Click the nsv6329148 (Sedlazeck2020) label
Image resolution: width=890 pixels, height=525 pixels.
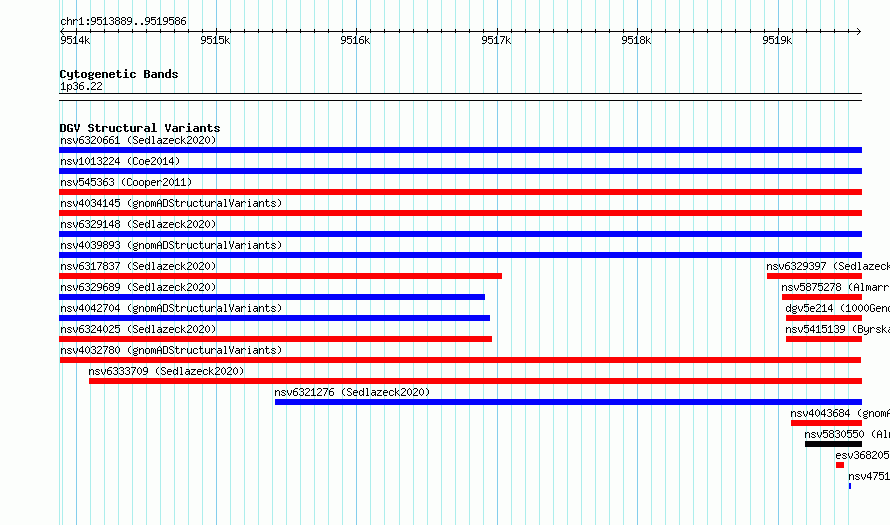click(138, 224)
